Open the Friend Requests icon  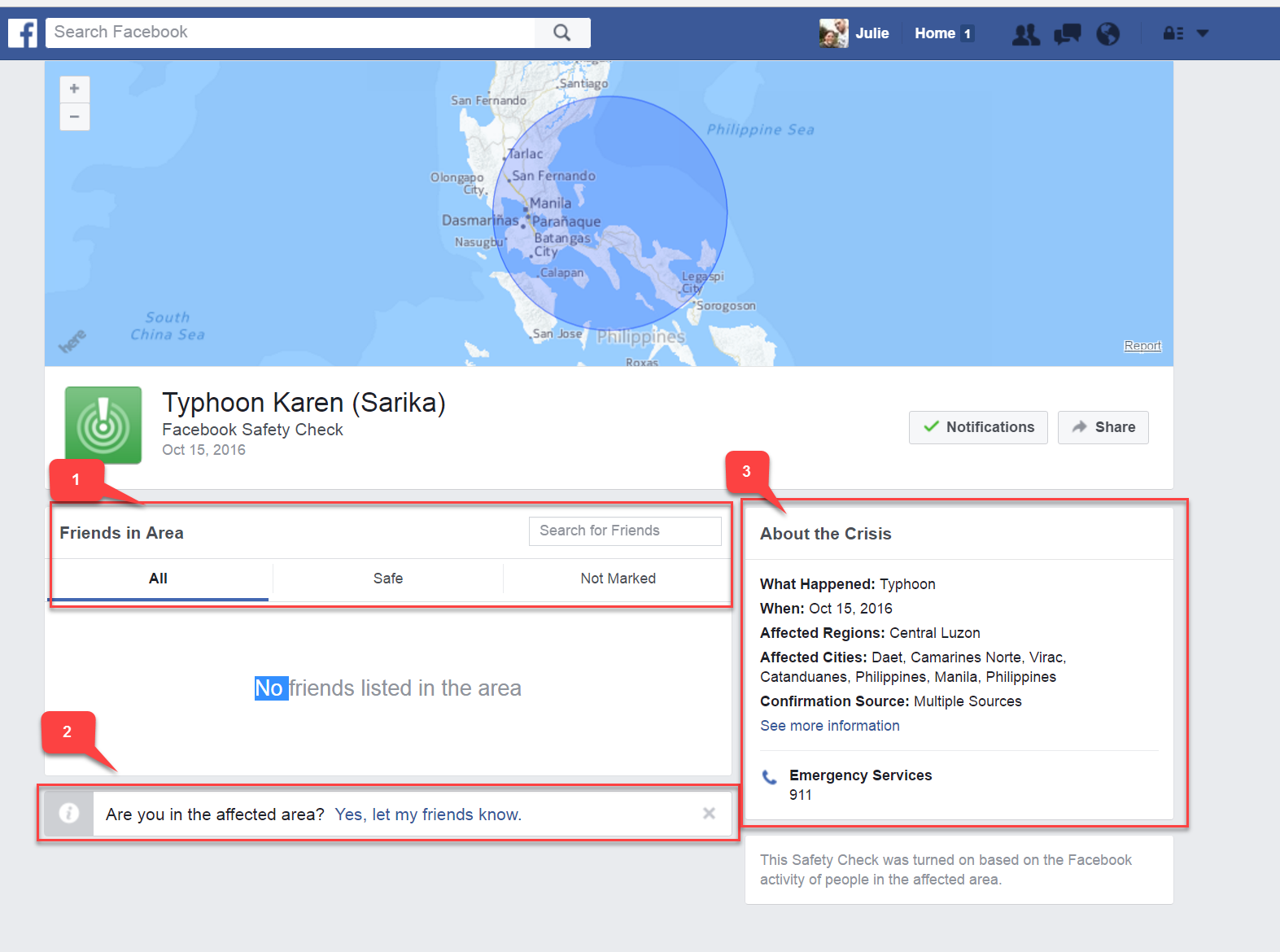click(x=1025, y=34)
